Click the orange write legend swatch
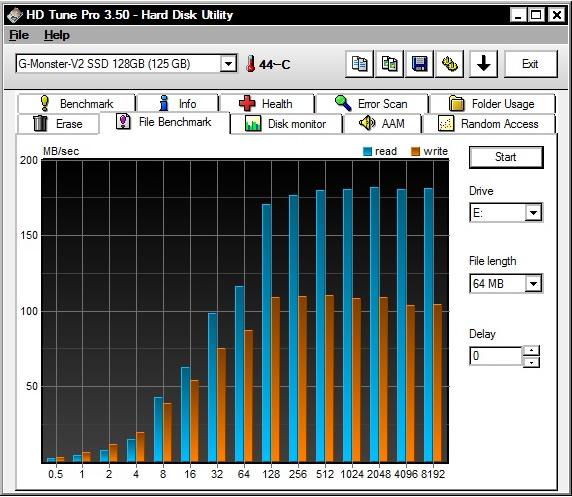572x497 pixels. coord(415,151)
